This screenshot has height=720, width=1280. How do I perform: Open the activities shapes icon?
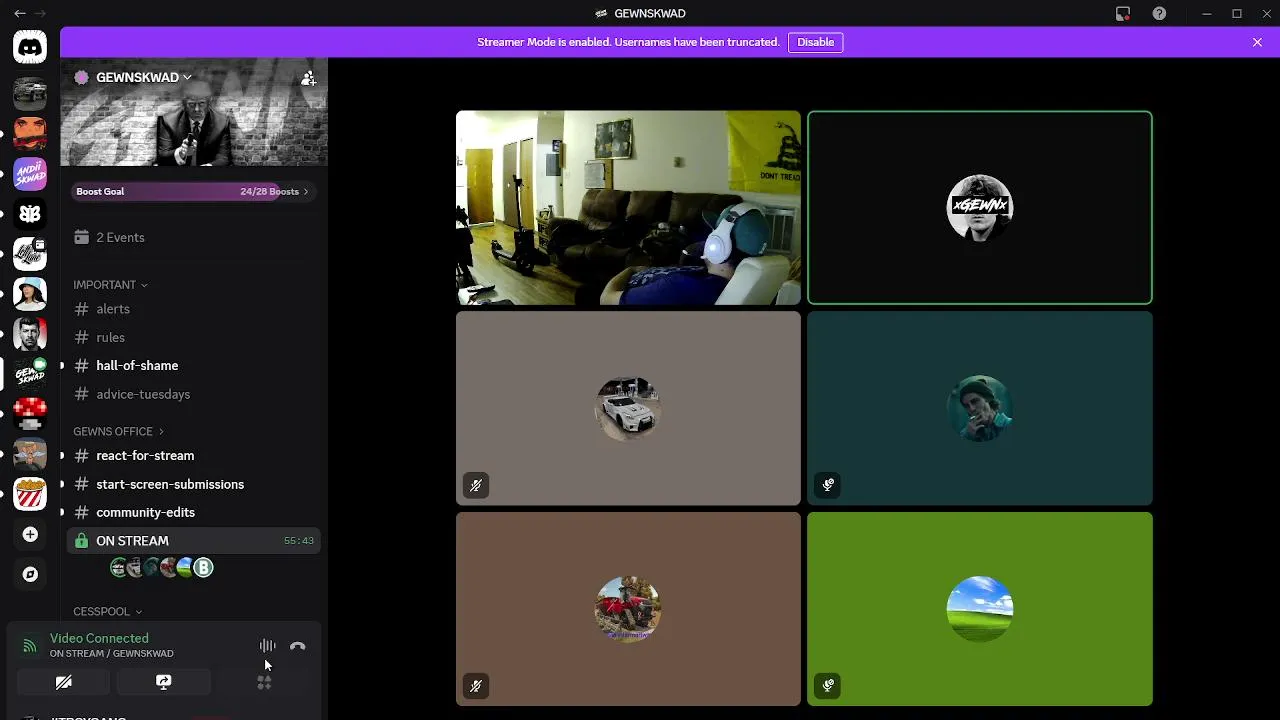[x=264, y=682]
